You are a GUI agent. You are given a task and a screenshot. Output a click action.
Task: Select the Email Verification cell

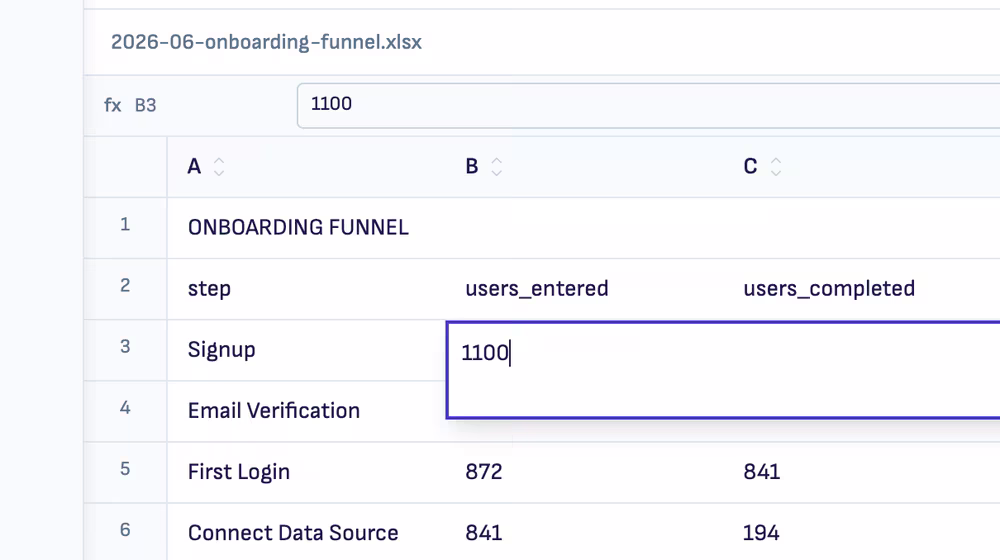pos(306,411)
